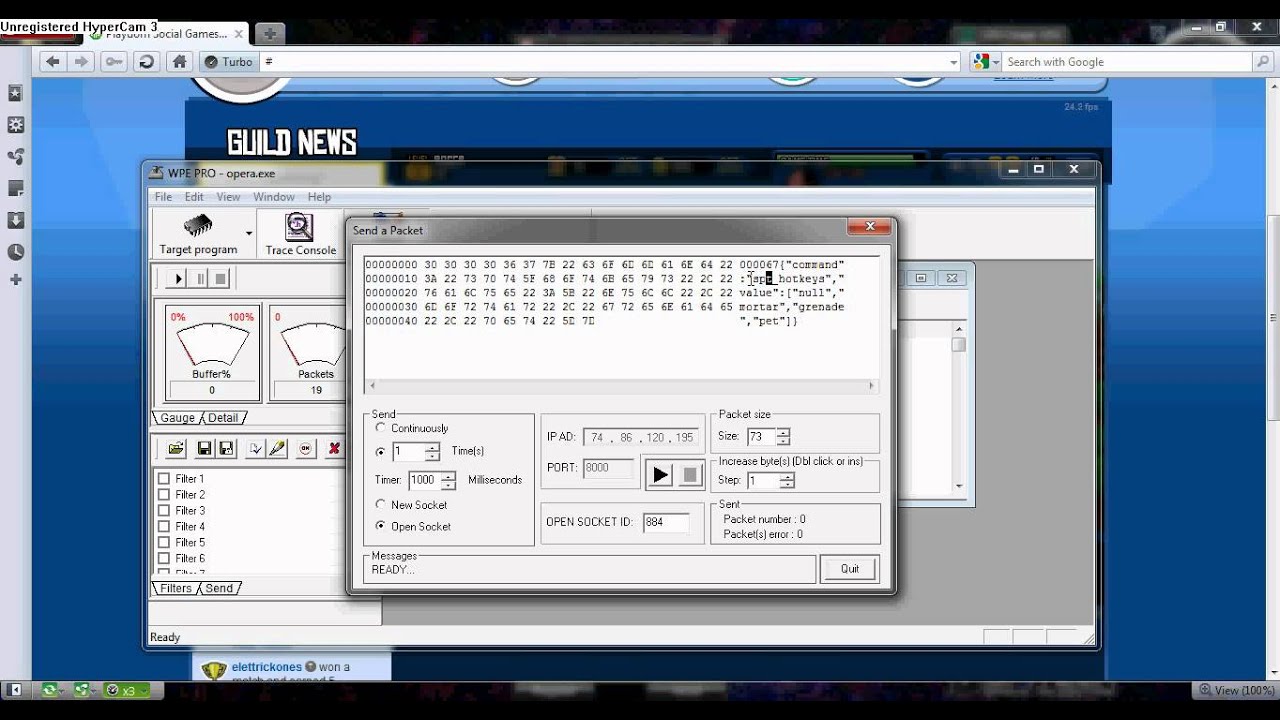Viewport: 1280px width, 720px height.
Task: Start logging with the play button
Action: point(179,278)
